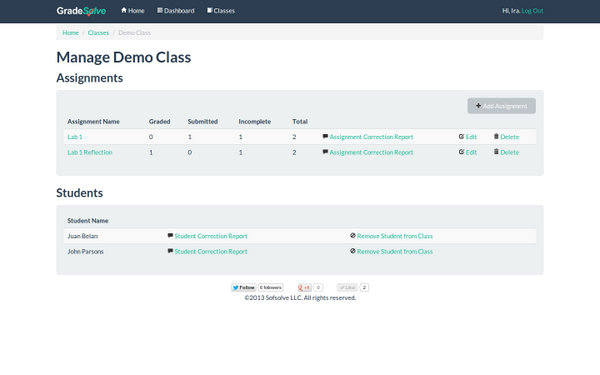Click the Demo Class breadcrumb text
The height and width of the screenshot is (375, 600).
(134, 33)
